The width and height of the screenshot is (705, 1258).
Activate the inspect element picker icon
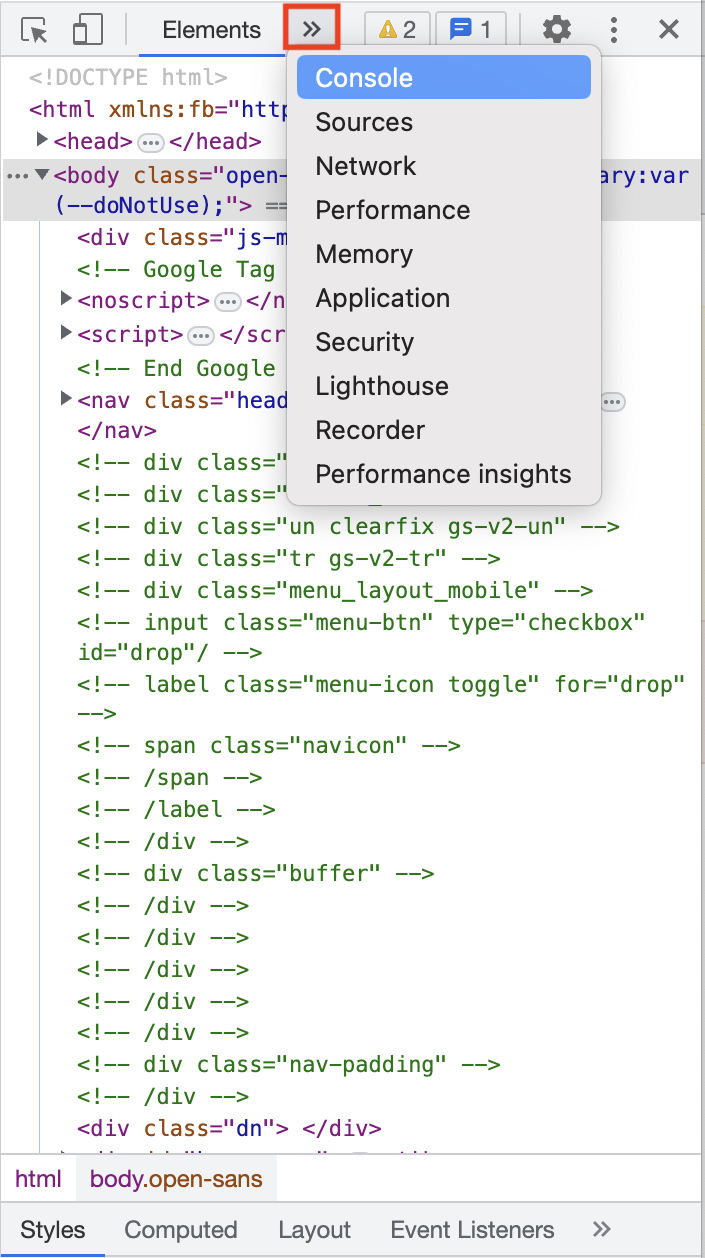pos(35,30)
